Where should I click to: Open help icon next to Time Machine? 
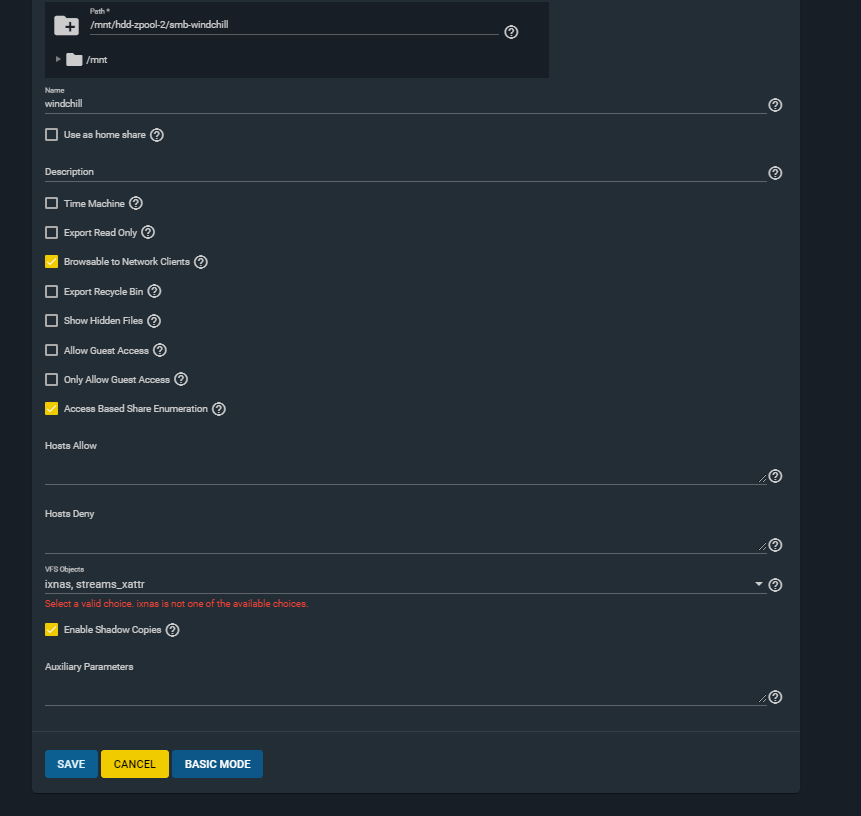136,203
